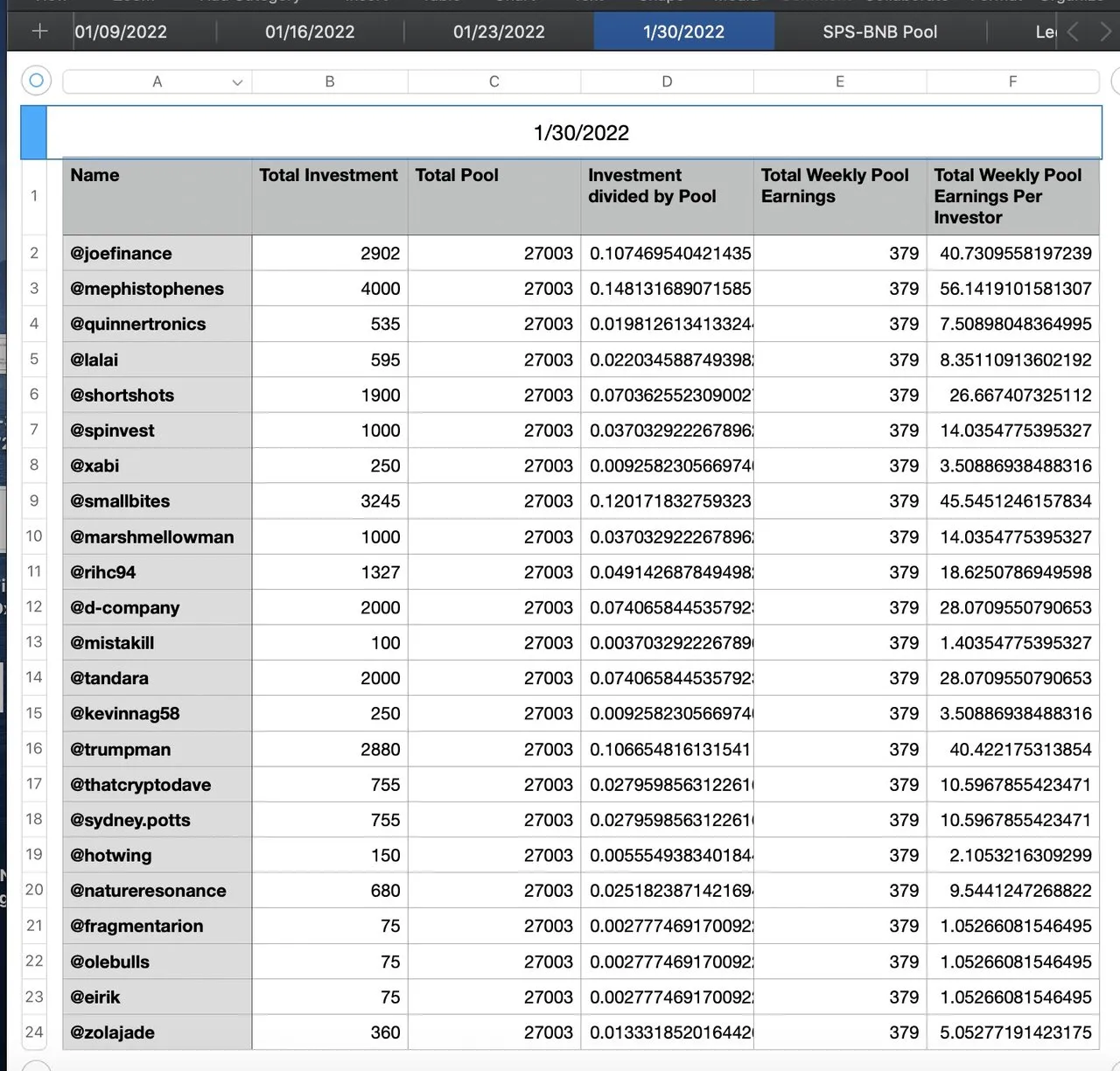Select column F header

[x=1012, y=81]
